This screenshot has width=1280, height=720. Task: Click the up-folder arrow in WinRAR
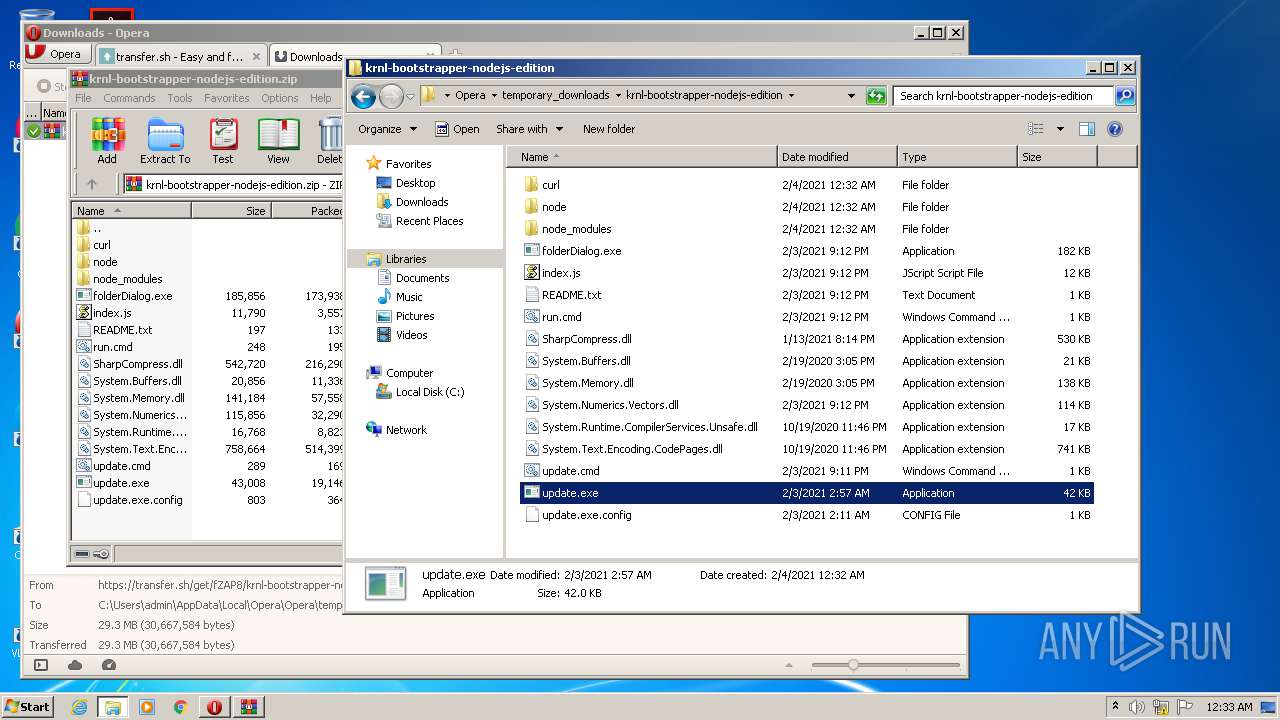pyautogui.click(x=92, y=184)
